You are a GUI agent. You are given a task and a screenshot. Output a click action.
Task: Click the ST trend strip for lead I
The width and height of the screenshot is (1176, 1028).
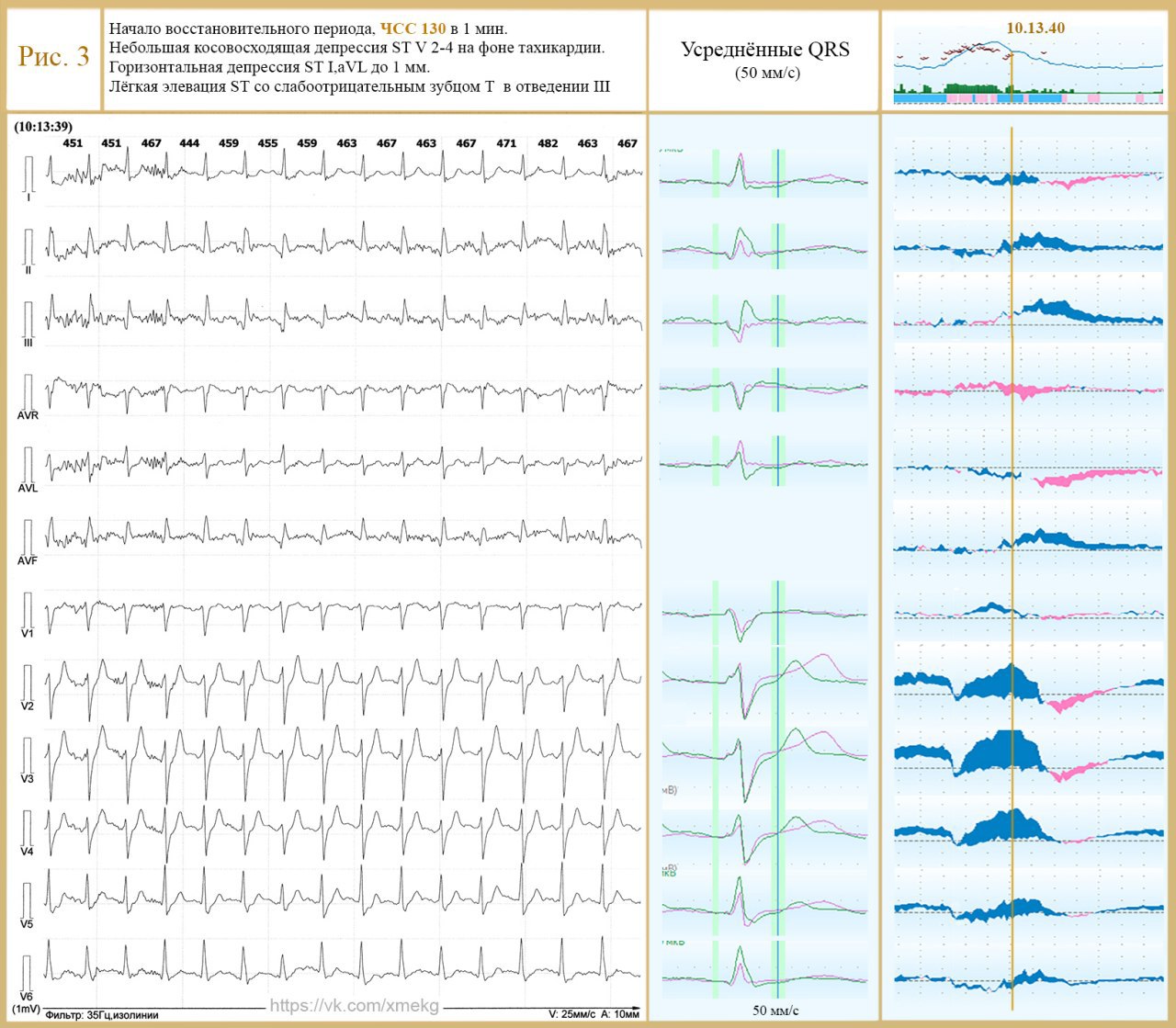pyautogui.click(x=1028, y=176)
